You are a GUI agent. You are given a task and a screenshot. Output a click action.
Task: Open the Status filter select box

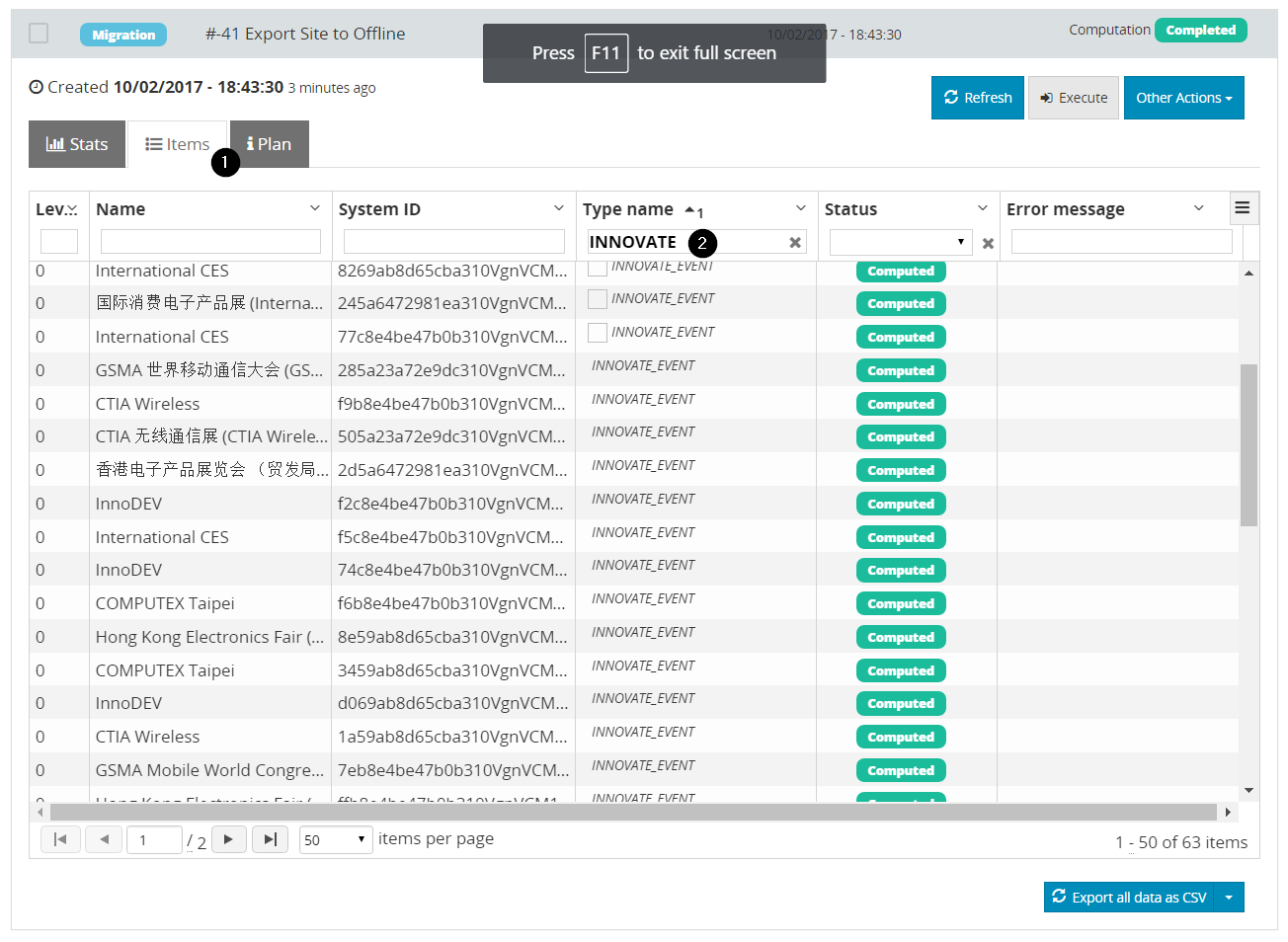[x=901, y=242]
